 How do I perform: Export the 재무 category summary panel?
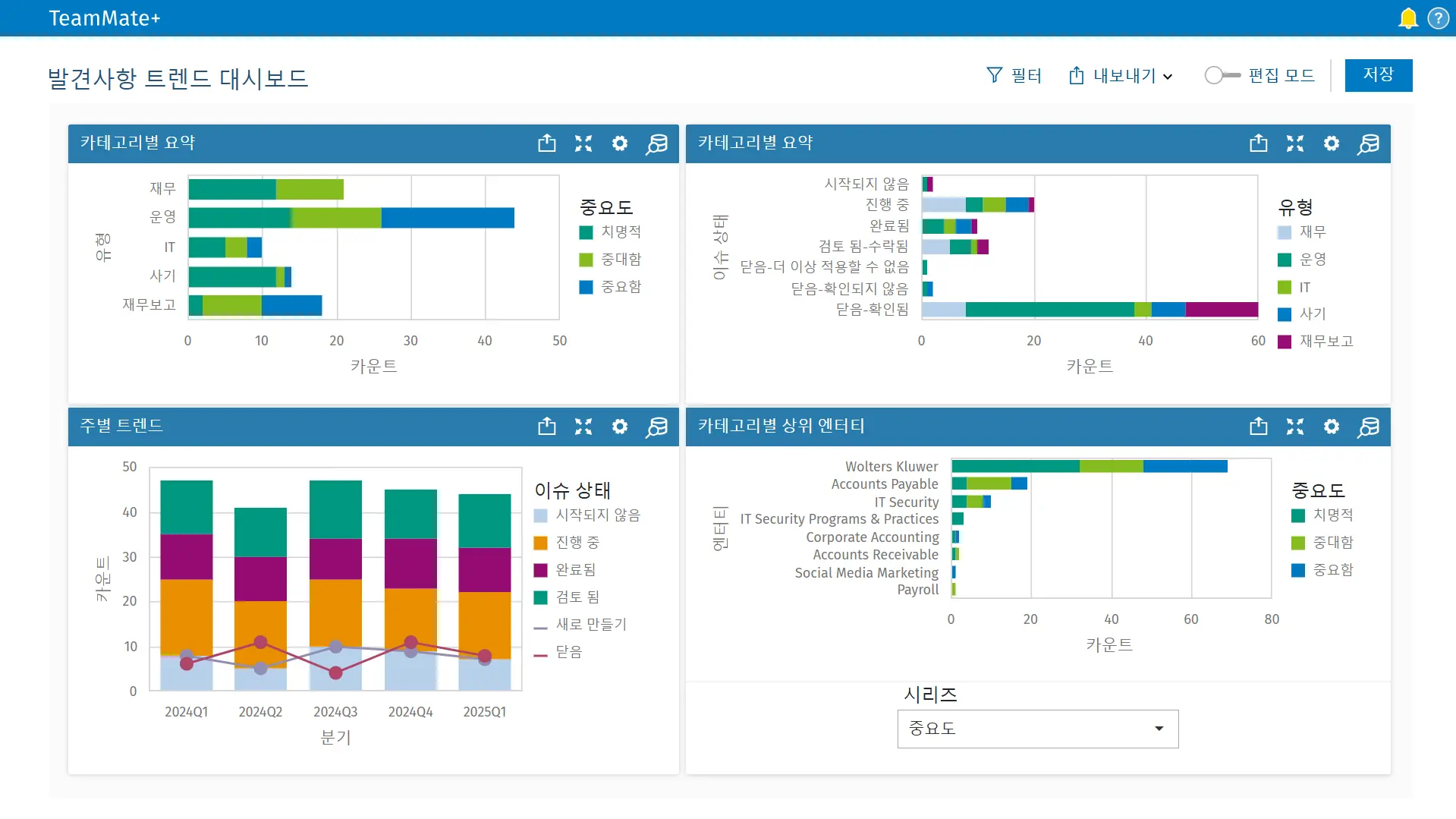pos(546,143)
